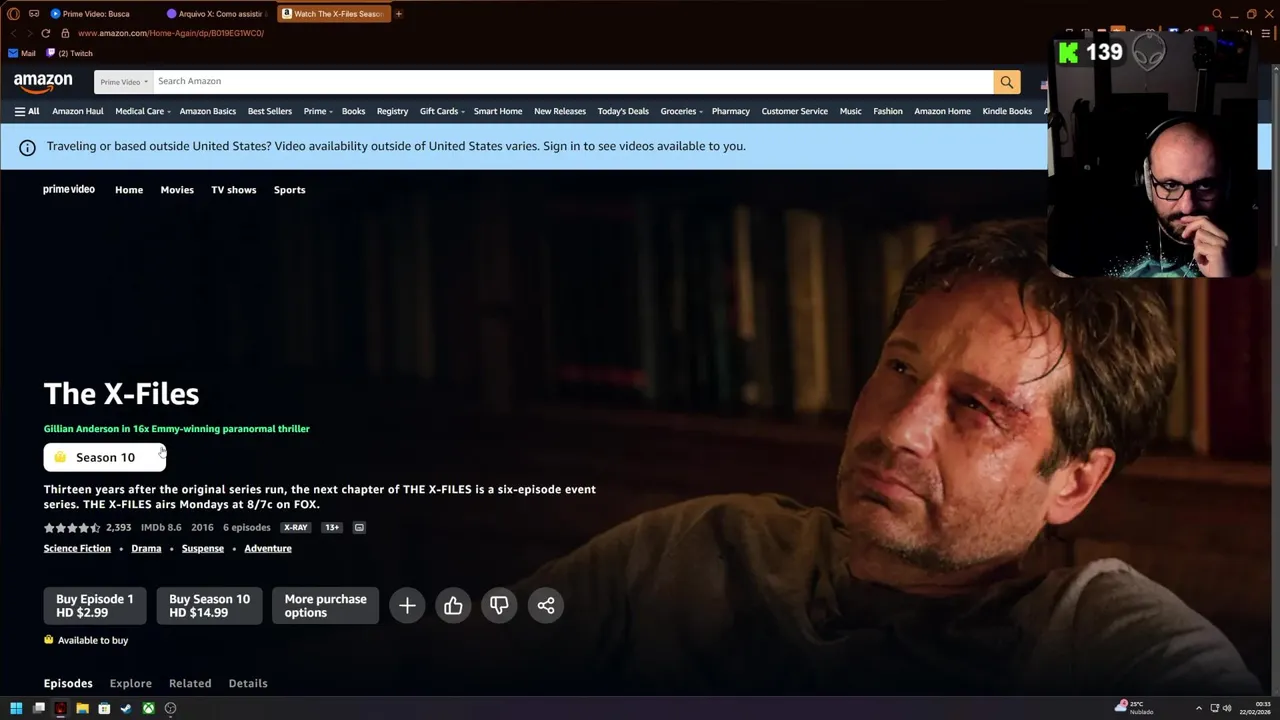Click the X-RAY badge
The width and height of the screenshot is (1280, 720).
click(x=295, y=527)
